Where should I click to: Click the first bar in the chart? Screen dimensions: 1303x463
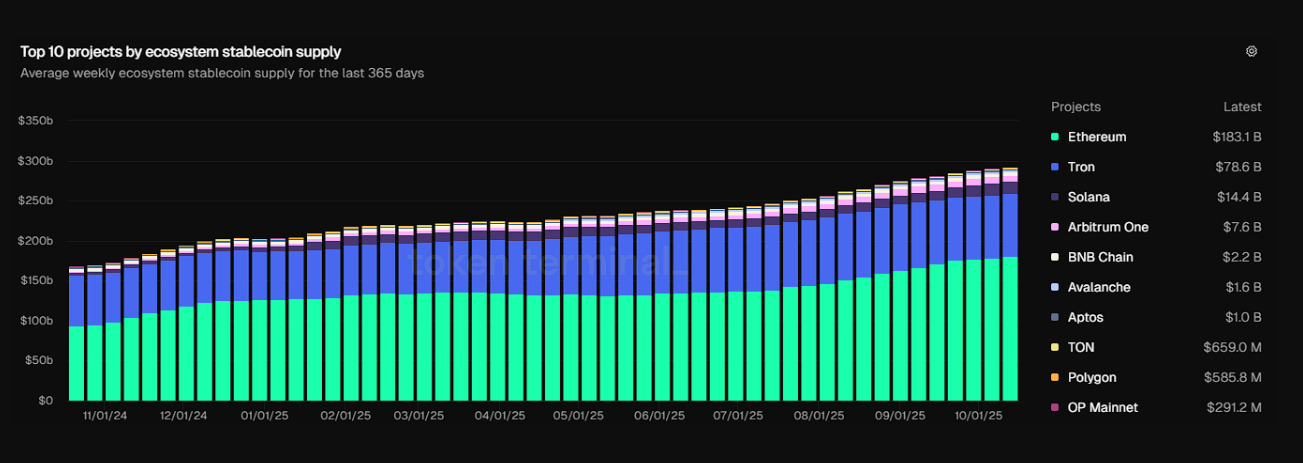click(76, 362)
